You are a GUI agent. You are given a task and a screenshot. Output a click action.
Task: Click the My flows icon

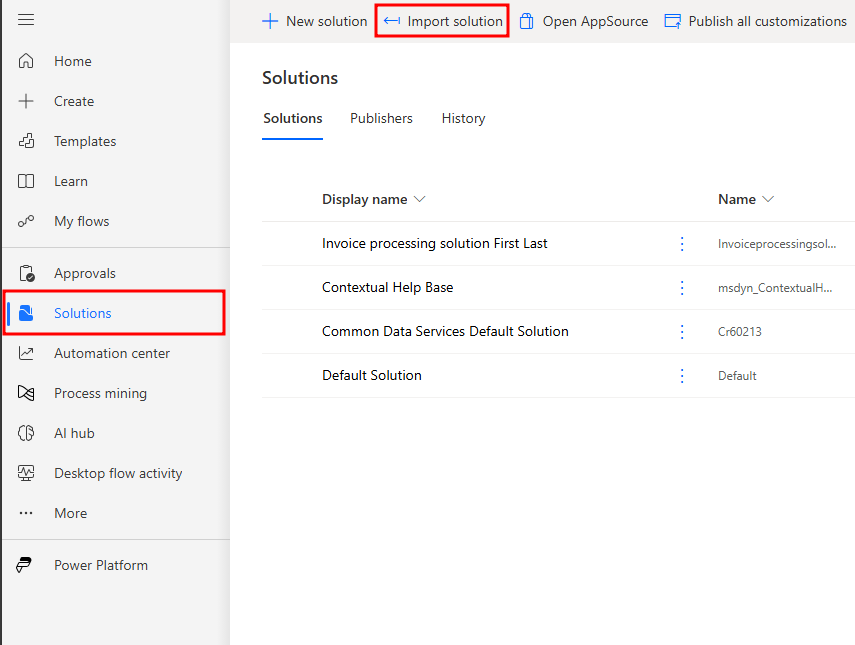tap(26, 221)
